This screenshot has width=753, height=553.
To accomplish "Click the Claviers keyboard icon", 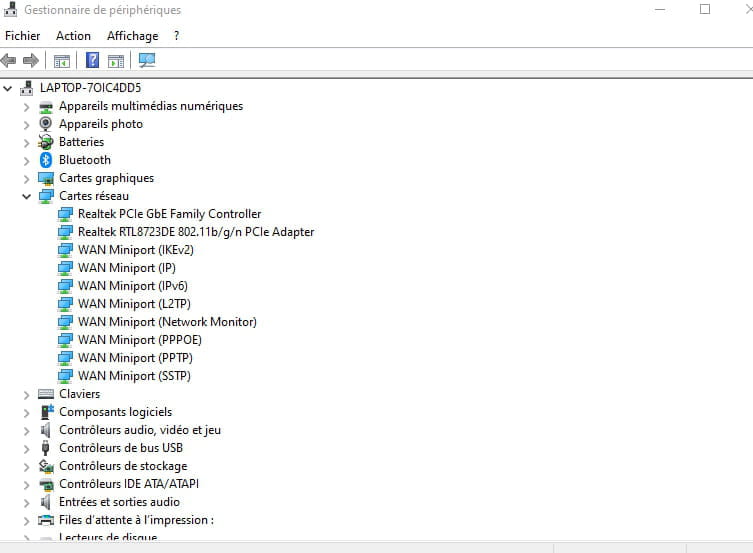I will (x=46, y=394).
